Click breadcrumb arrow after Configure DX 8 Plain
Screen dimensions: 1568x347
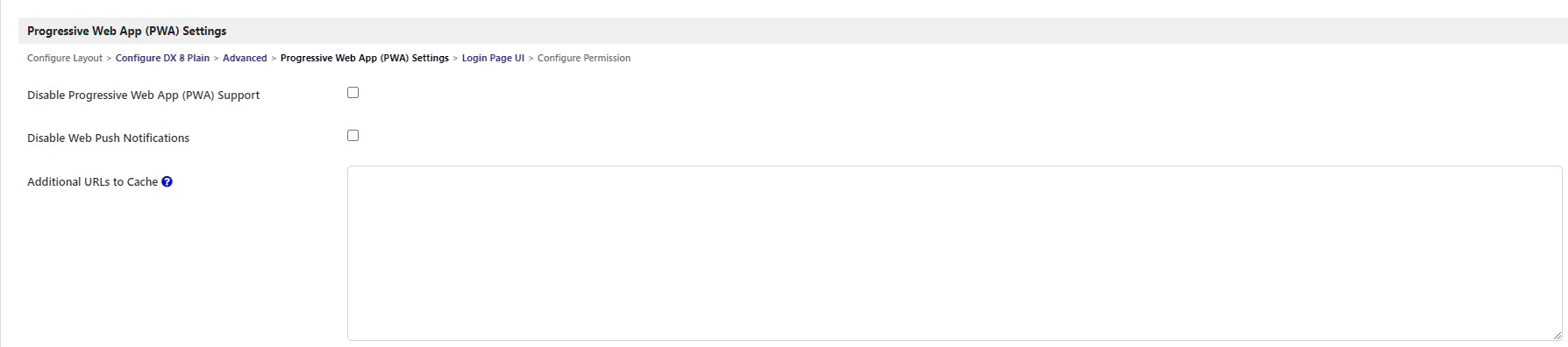216,59
